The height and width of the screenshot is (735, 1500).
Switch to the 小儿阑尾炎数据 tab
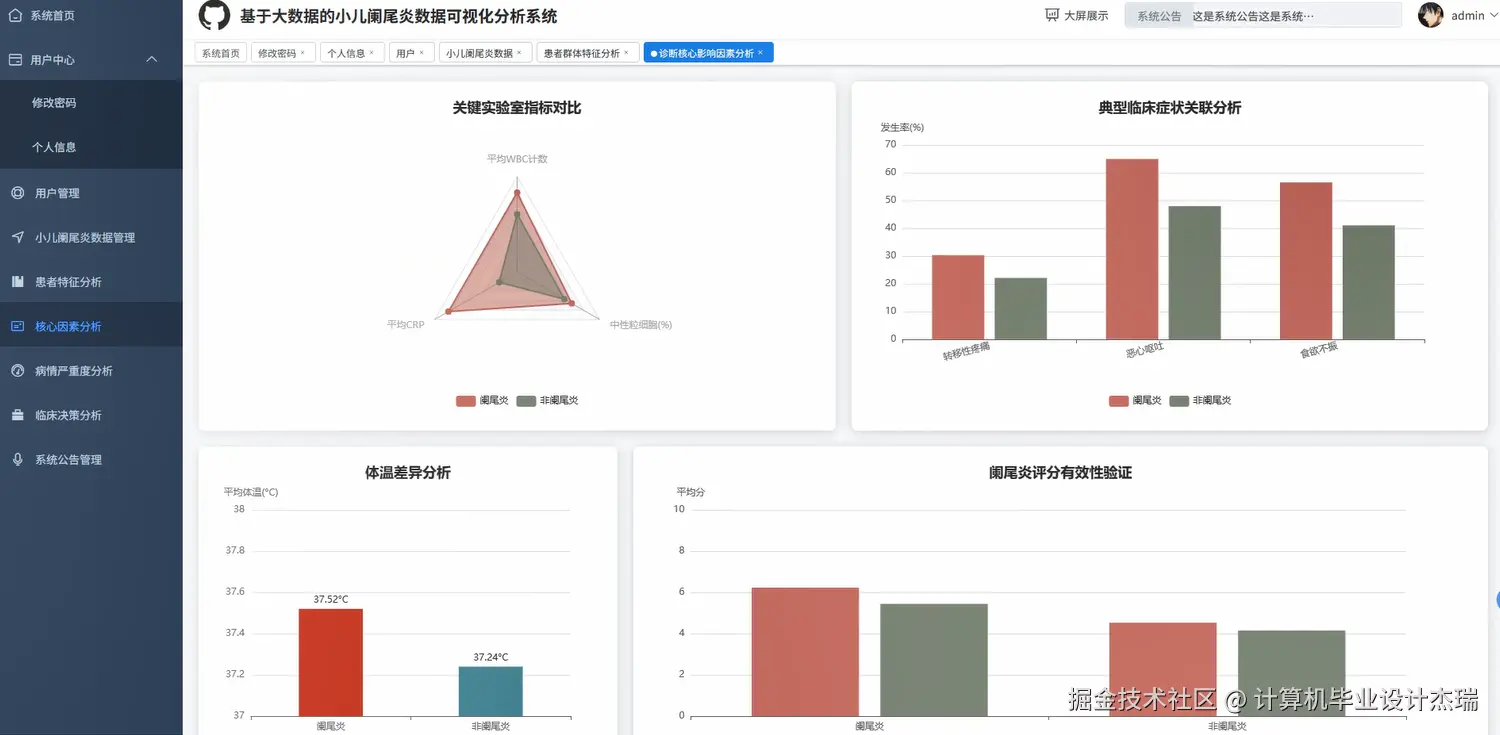pyautogui.click(x=479, y=53)
